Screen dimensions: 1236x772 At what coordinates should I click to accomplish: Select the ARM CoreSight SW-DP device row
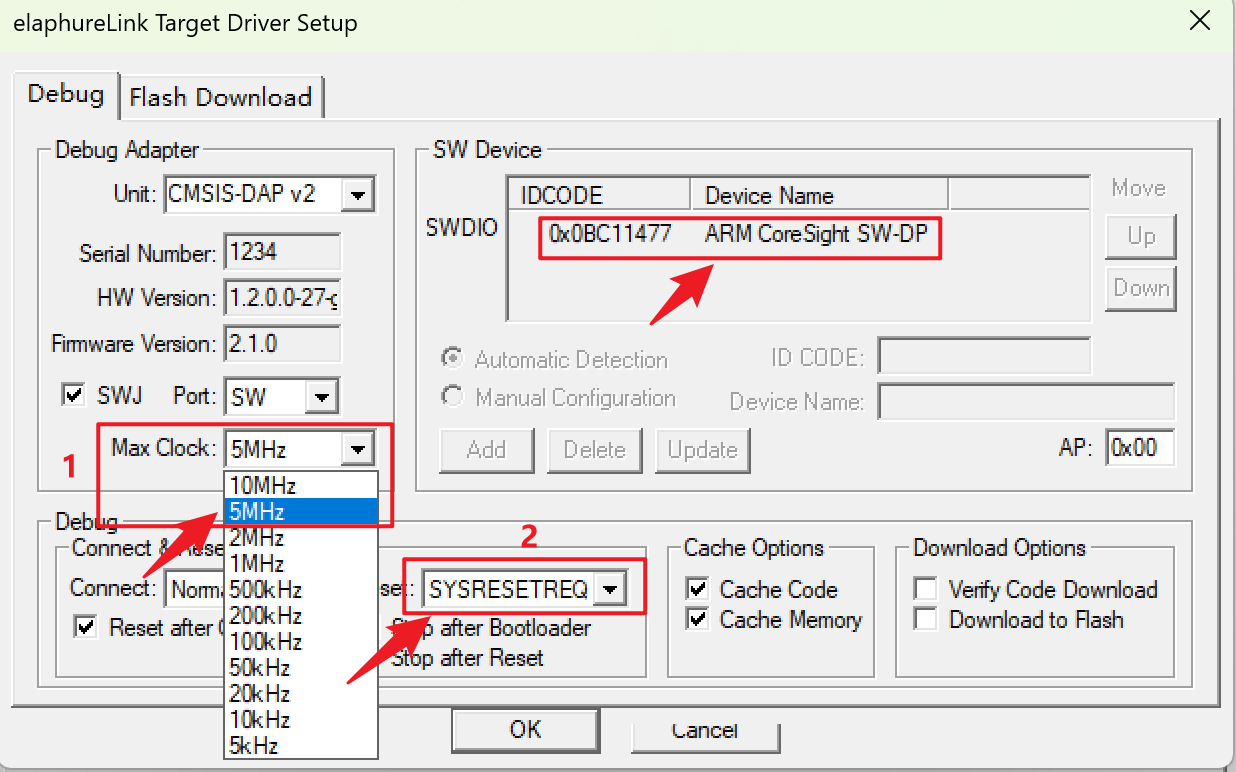click(740, 235)
